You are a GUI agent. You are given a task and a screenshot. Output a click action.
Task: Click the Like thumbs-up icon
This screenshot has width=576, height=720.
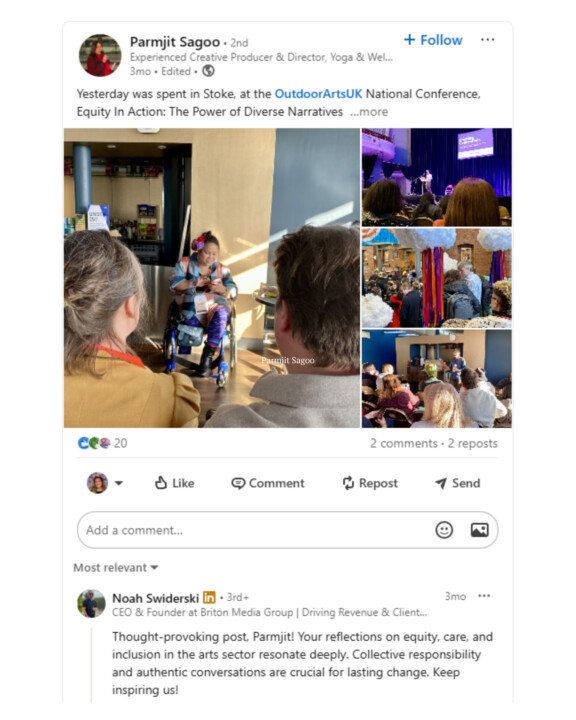160,483
